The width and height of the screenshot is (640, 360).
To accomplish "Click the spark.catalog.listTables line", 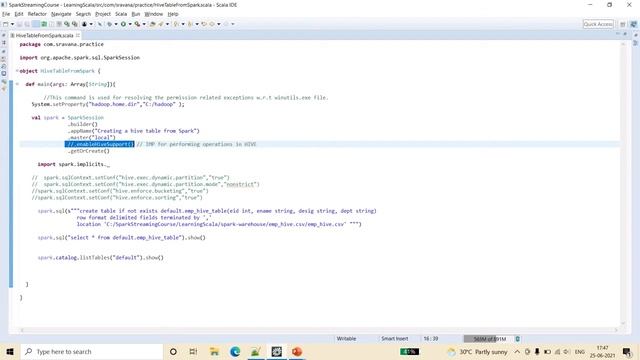I will [100, 258].
